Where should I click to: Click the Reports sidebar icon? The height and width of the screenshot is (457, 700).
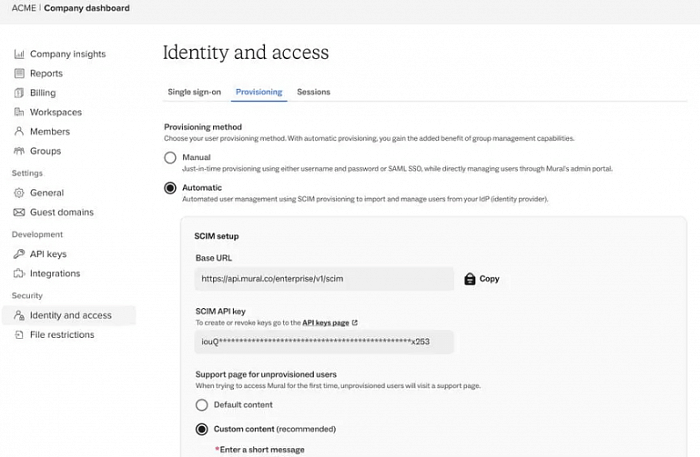click(19, 74)
